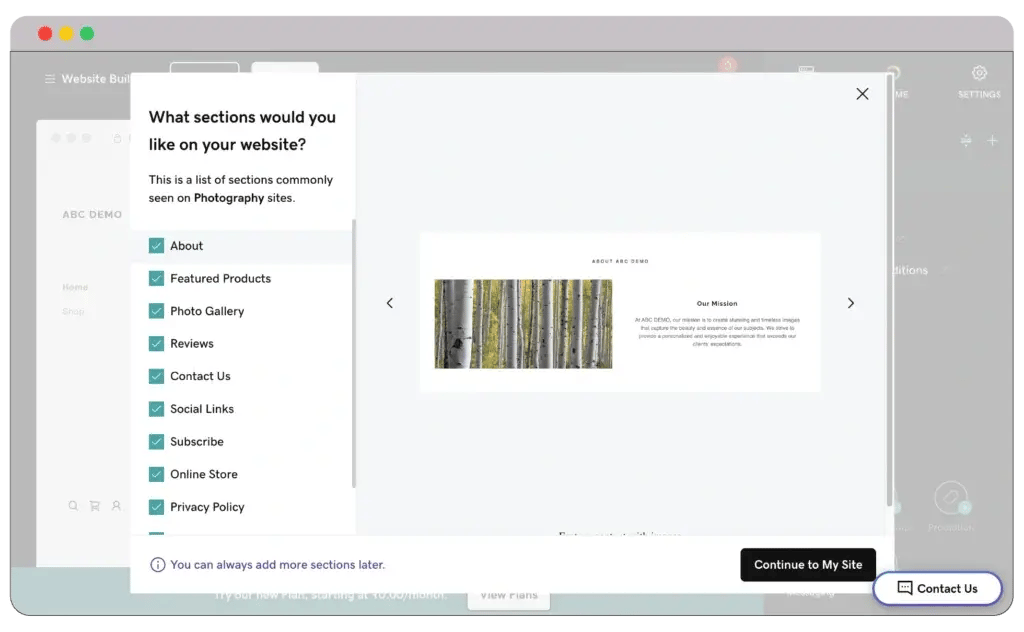Toggle the Social Links checkbox
This screenshot has height=632, width=1024.
click(x=156, y=409)
